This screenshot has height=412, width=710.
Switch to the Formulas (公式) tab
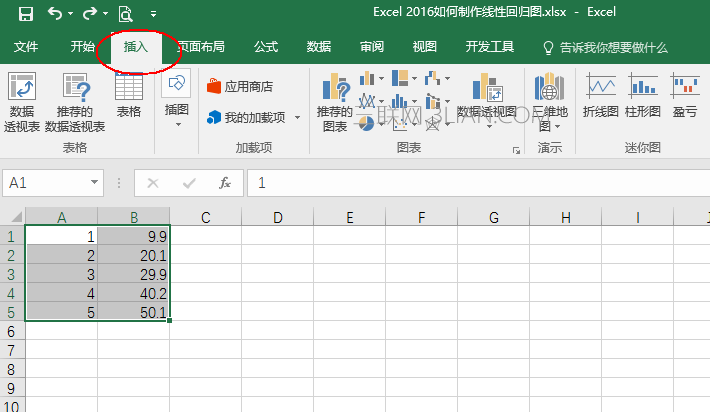pyautogui.click(x=266, y=47)
